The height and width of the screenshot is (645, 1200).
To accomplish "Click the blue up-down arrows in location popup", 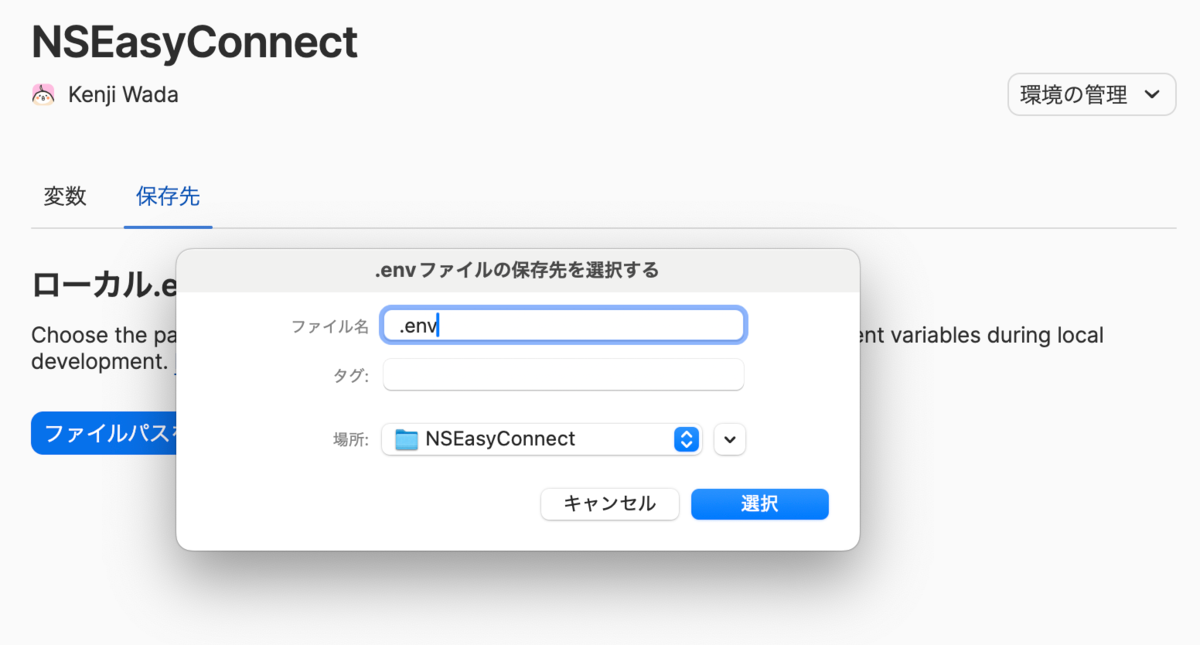I will click(x=686, y=439).
